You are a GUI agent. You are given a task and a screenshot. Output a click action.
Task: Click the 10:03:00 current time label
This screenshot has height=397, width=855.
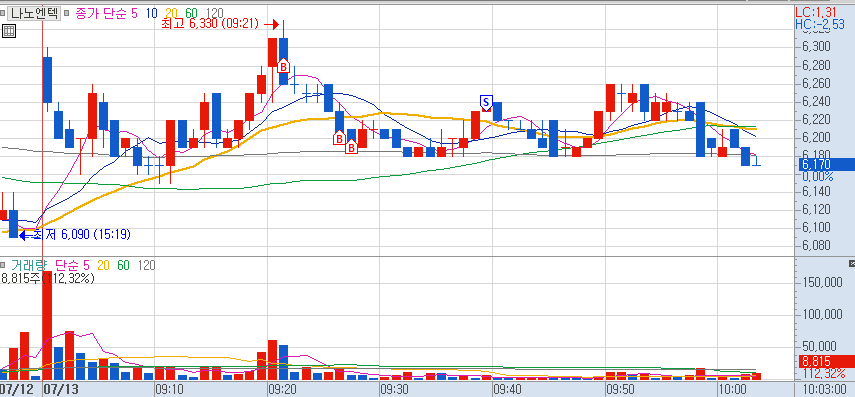pos(825,389)
